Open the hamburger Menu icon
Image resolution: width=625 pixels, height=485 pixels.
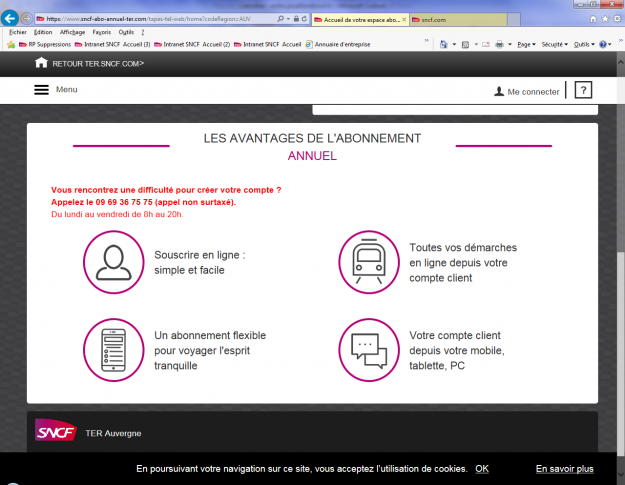coord(41,90)
